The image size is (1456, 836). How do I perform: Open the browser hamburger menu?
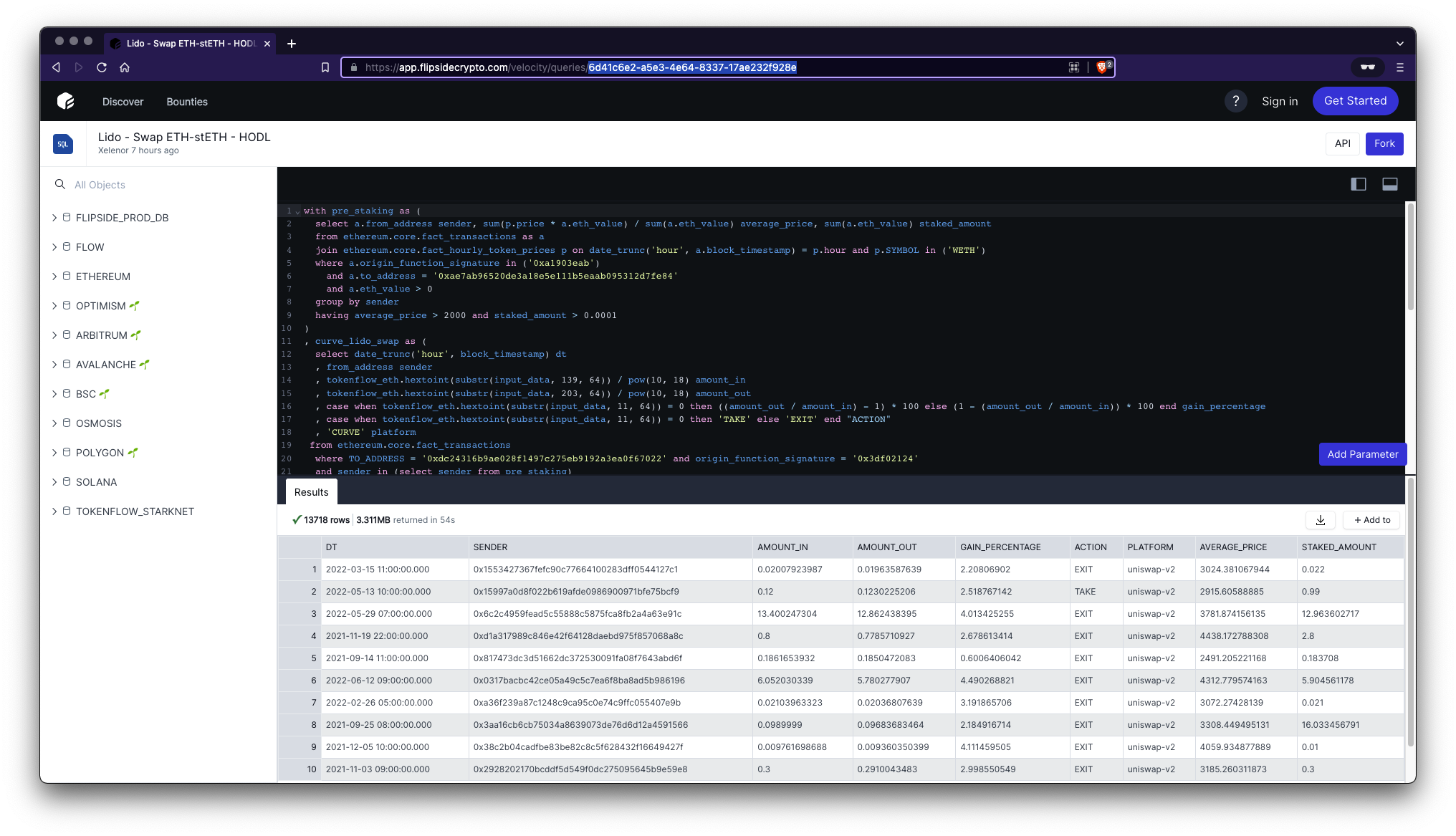click(1400, 67)
